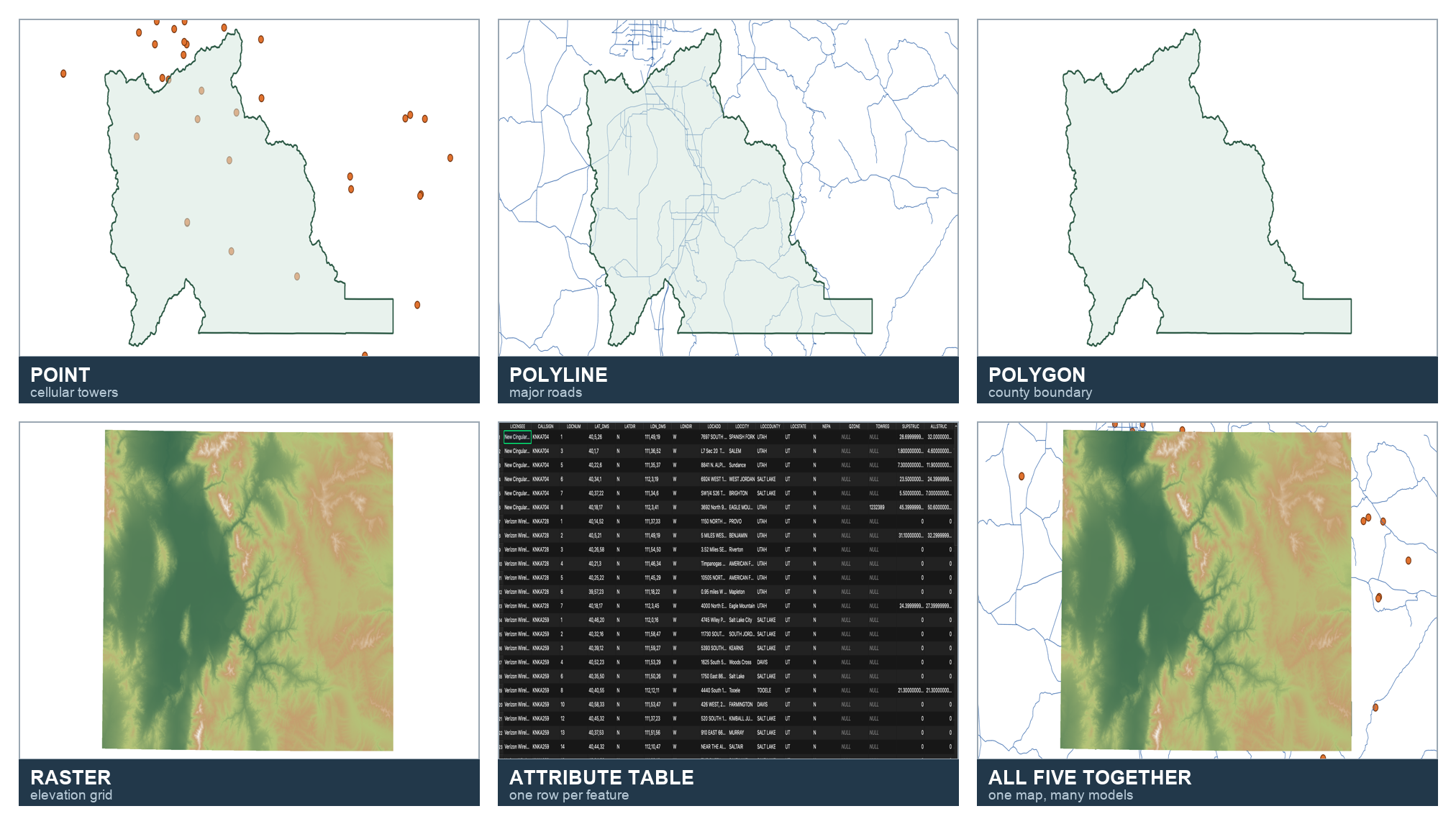
Task: Click the 1232389 TOWREG value
Action: (876, 508)
